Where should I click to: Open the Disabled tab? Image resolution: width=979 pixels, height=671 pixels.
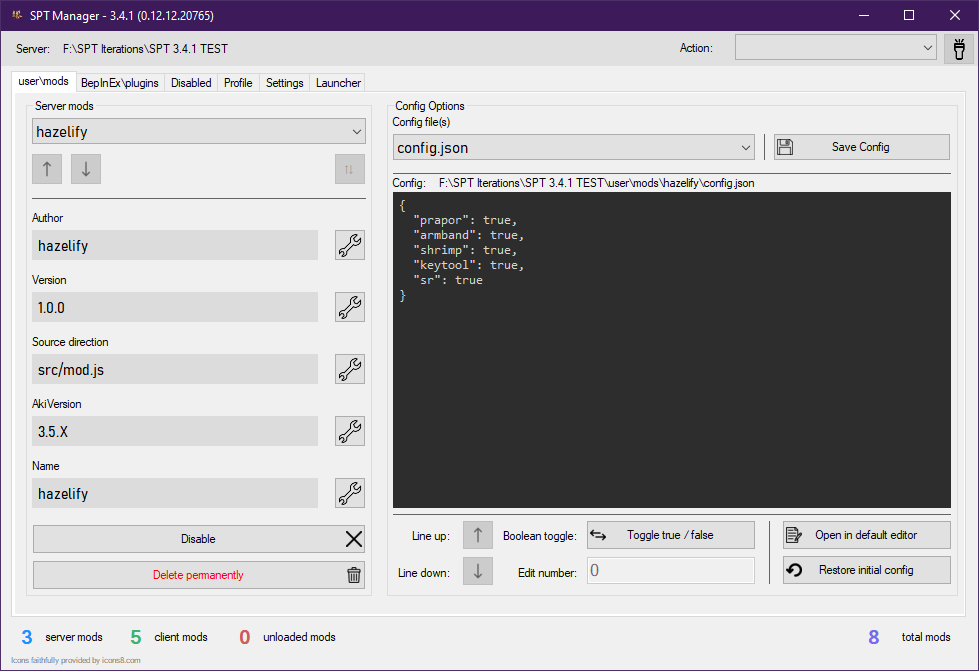(191, 83)
